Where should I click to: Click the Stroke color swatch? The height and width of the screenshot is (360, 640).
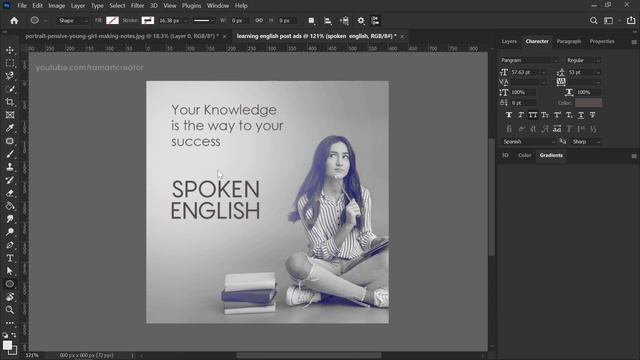(x=148, y=20)
